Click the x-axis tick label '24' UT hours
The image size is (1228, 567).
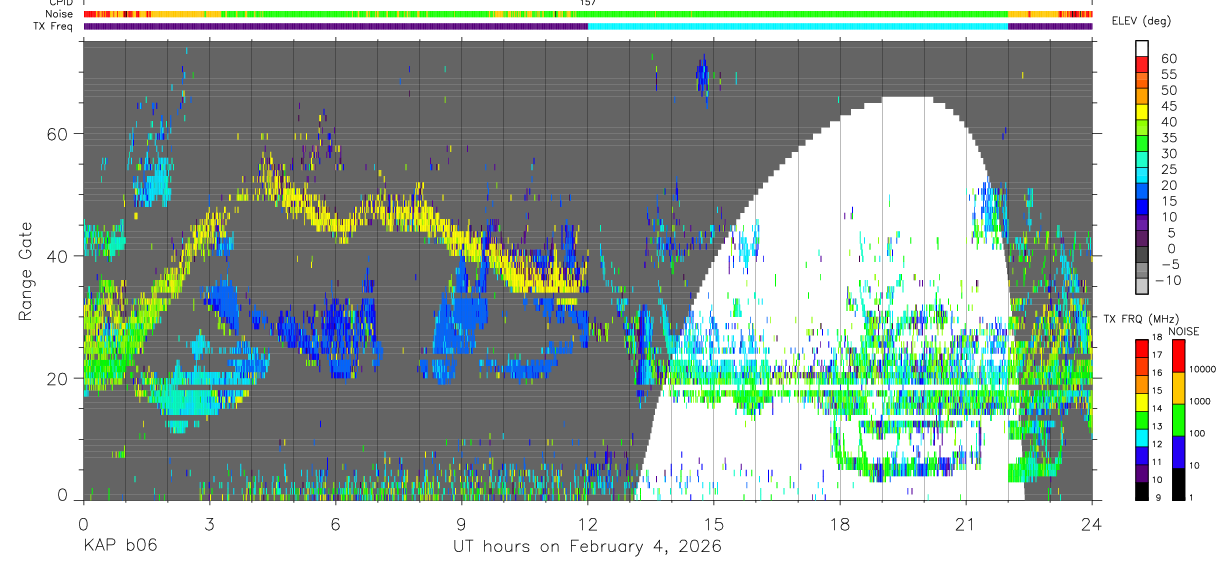[1092, 524]
